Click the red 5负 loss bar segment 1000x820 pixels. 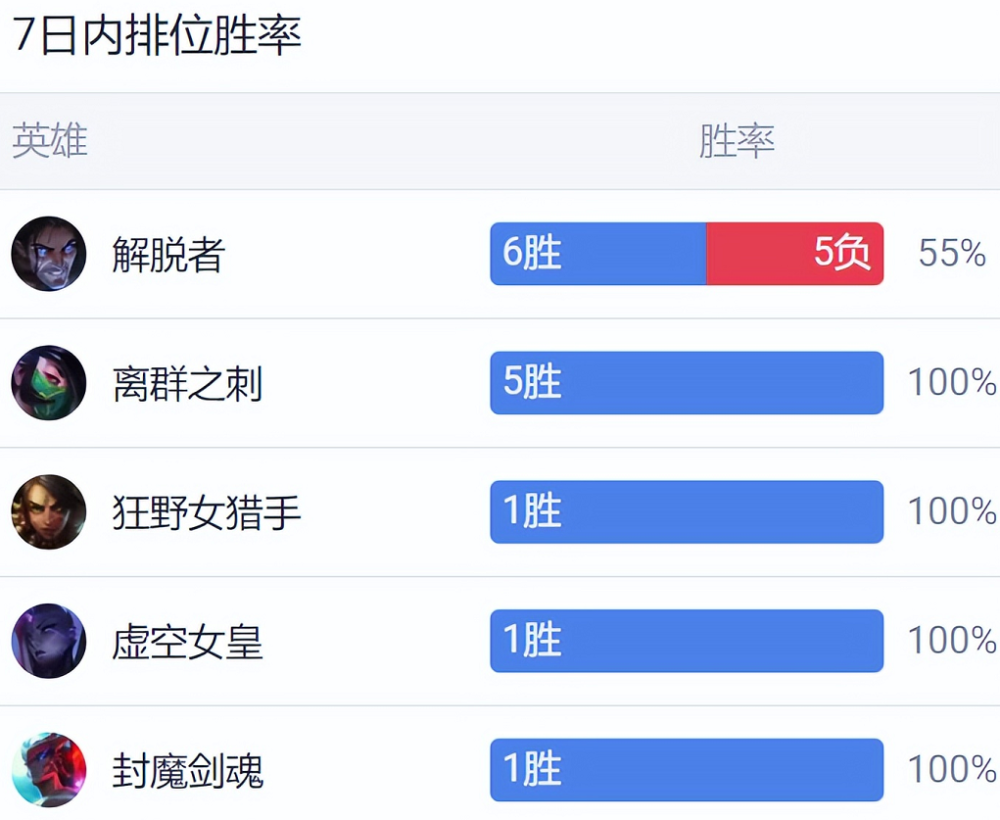pyautogui.click(x=795, y=254)
